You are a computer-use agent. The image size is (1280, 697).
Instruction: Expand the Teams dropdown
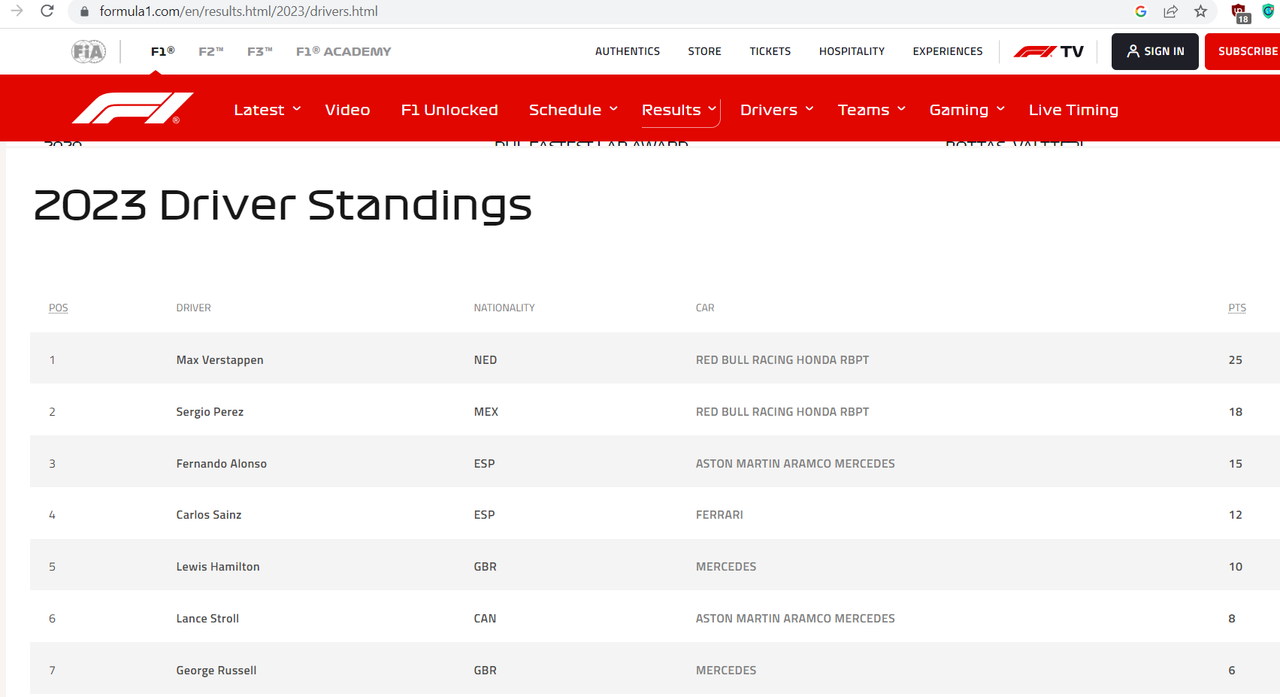click(x=872, y=110)
